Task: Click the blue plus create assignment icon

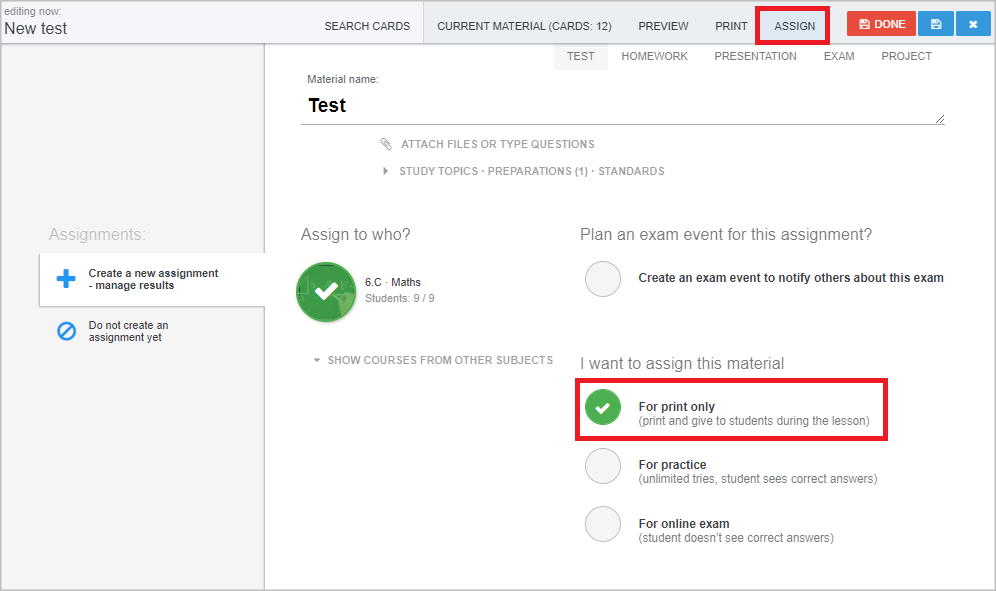Action: coord(66,278)
